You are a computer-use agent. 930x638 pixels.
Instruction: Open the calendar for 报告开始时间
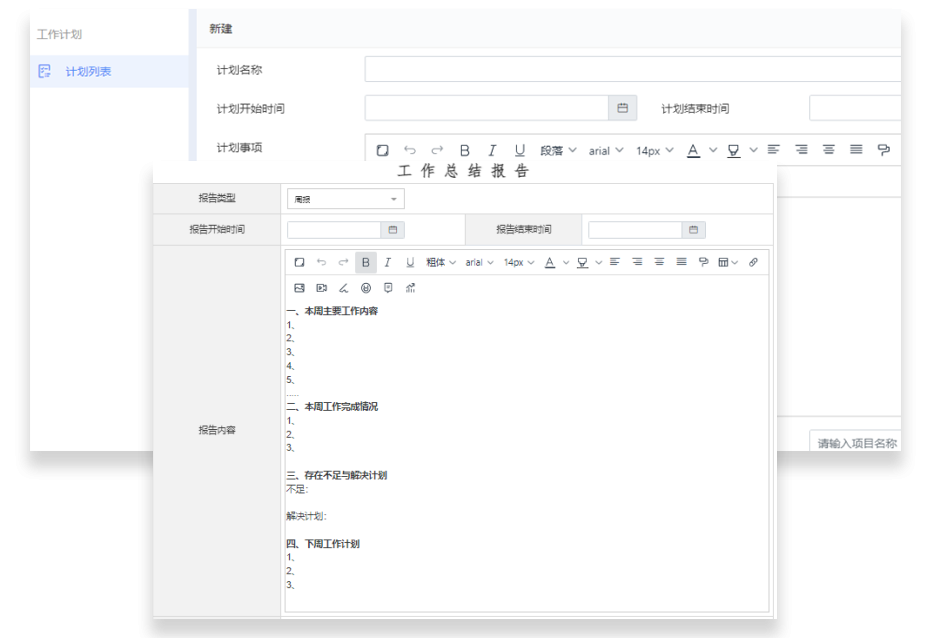393,229
